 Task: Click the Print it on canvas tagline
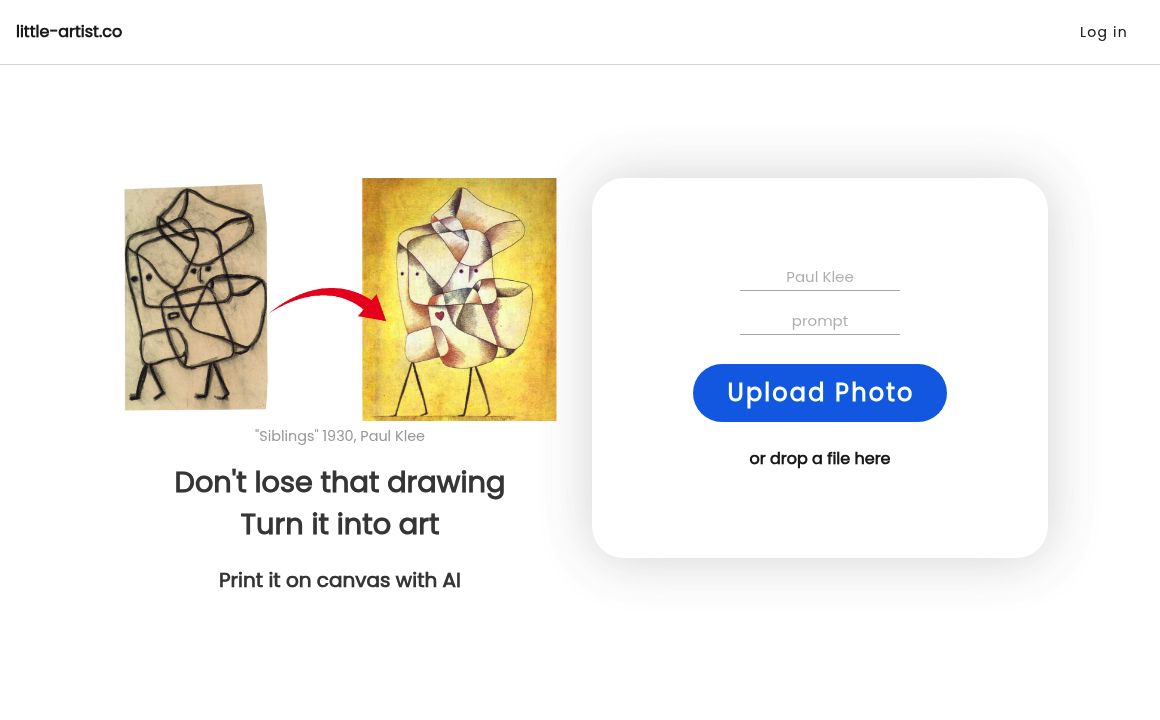pos(340,580)
